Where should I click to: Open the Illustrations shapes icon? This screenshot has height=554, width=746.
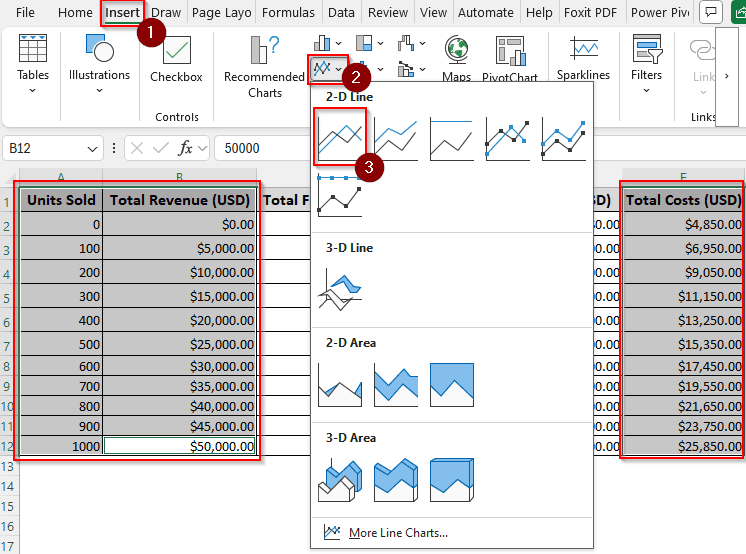(99, 48)
